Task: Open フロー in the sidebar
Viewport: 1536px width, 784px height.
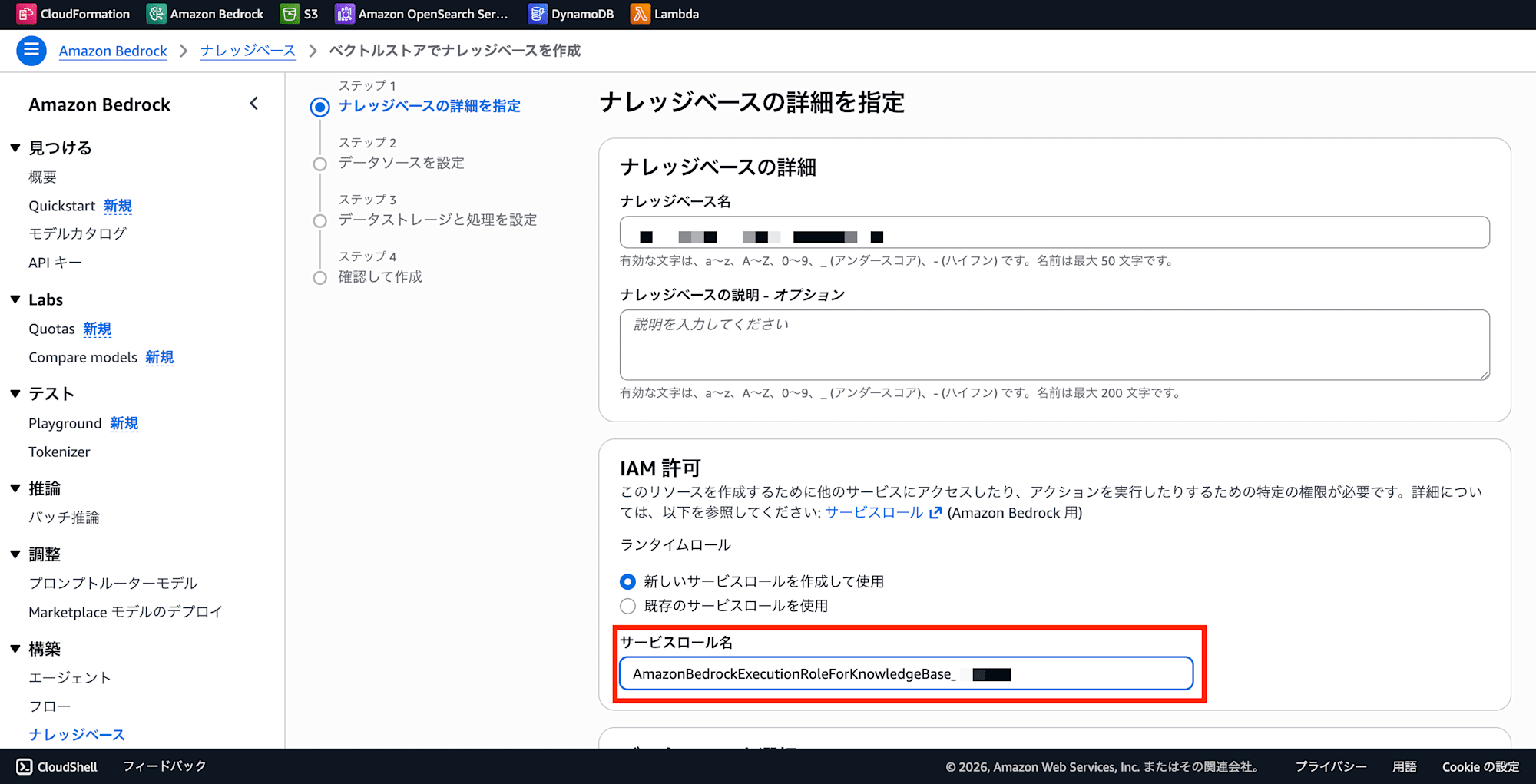Action: (x=50, y=706)
